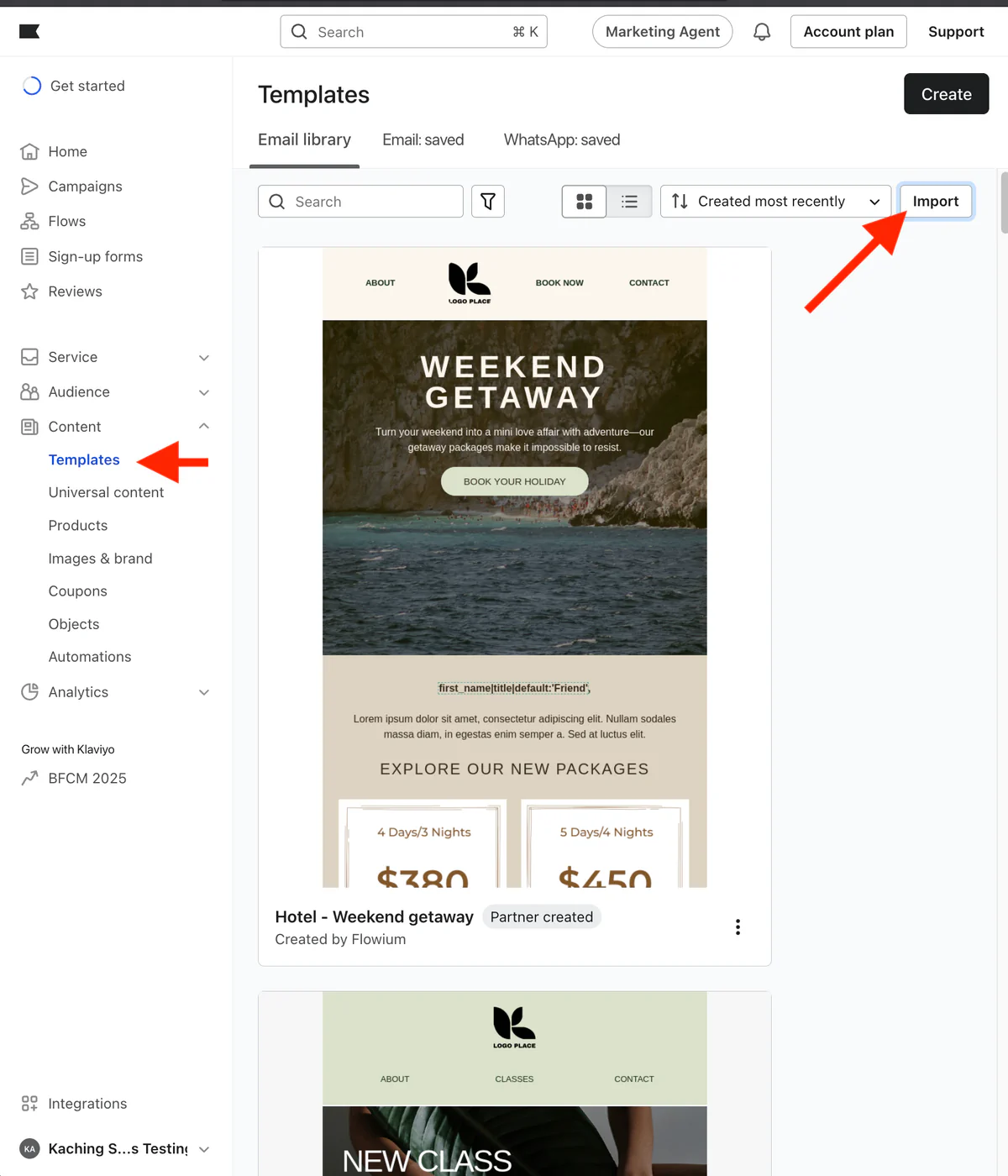Screen dimensions: 1008x1176
Task: Expand the Service section chevron
Action: pyautogui.click(x=204, y=358)
